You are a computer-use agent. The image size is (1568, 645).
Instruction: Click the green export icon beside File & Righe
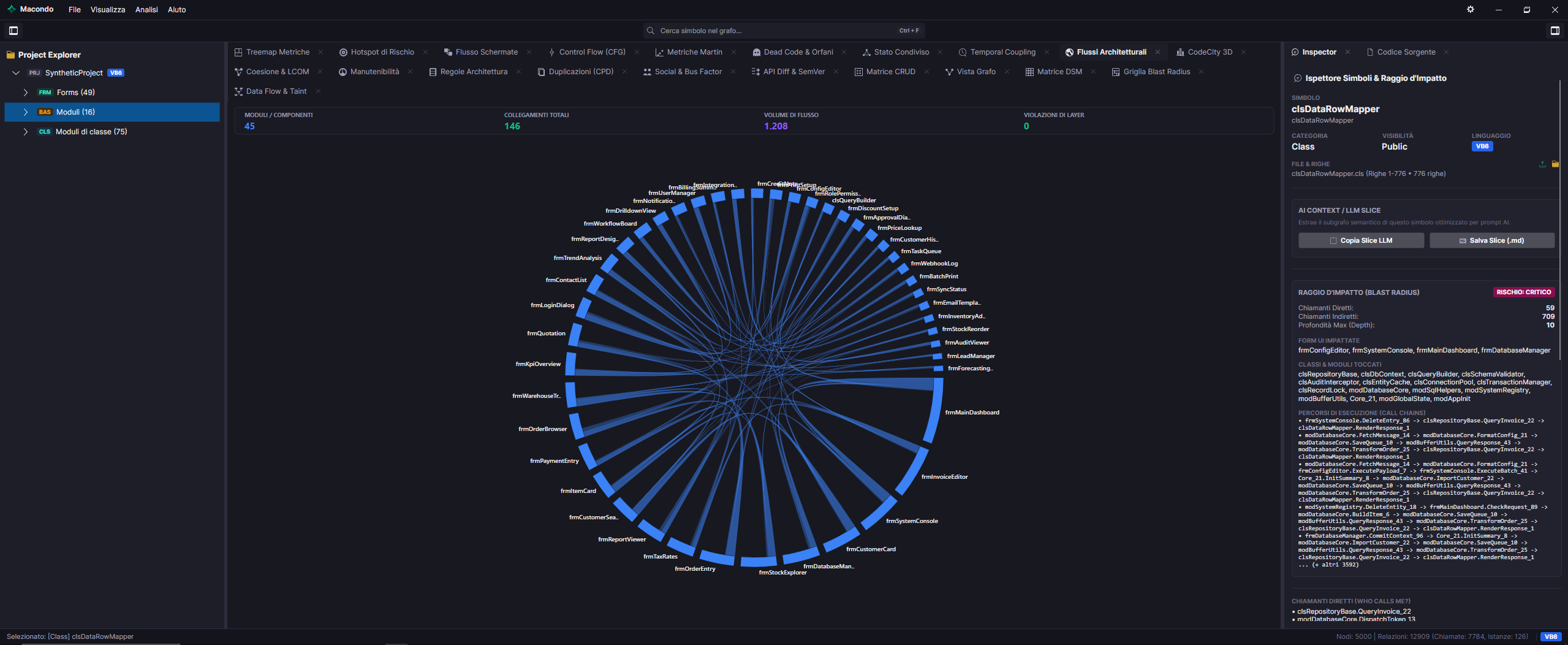(1542, 164)
